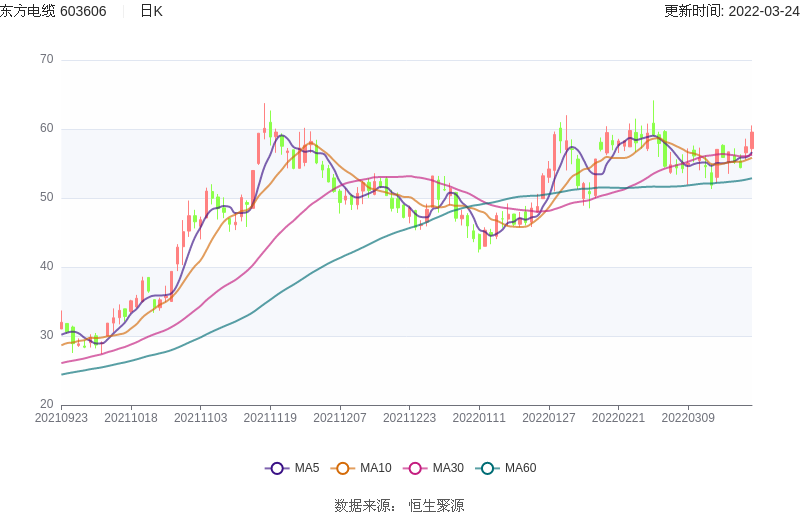Screen dimensions: 800x517
Task: Select the 20220221 date tick label
Action: [618, 418]
